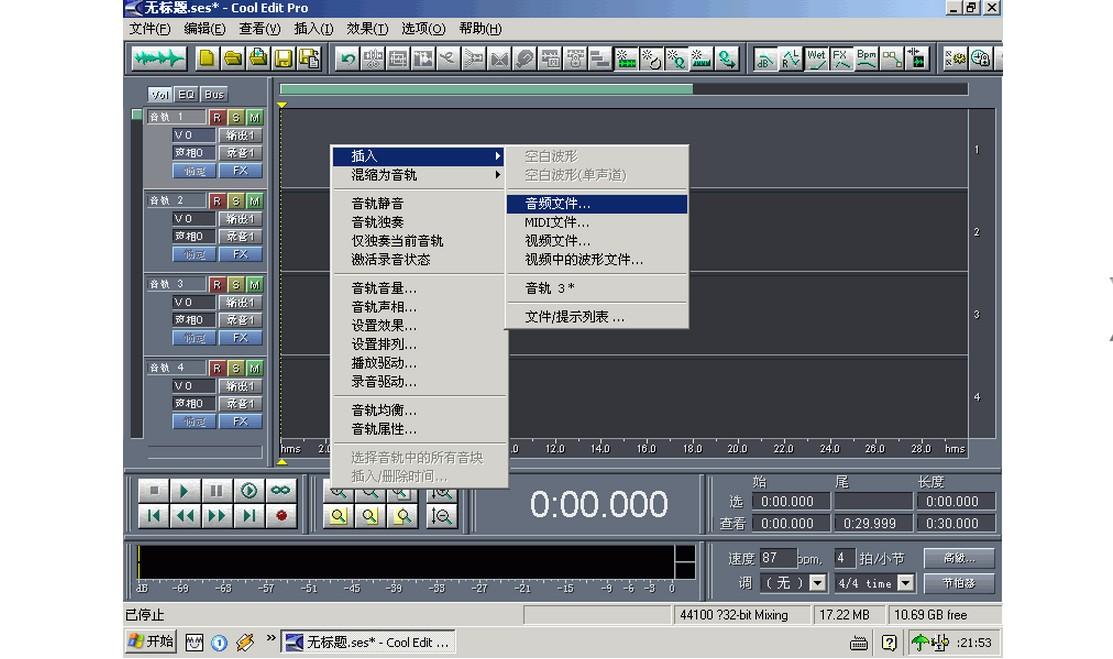This screenshot has width=1113, height=659.
Task: Open a session with folder icon
Action: click(232, 58)
